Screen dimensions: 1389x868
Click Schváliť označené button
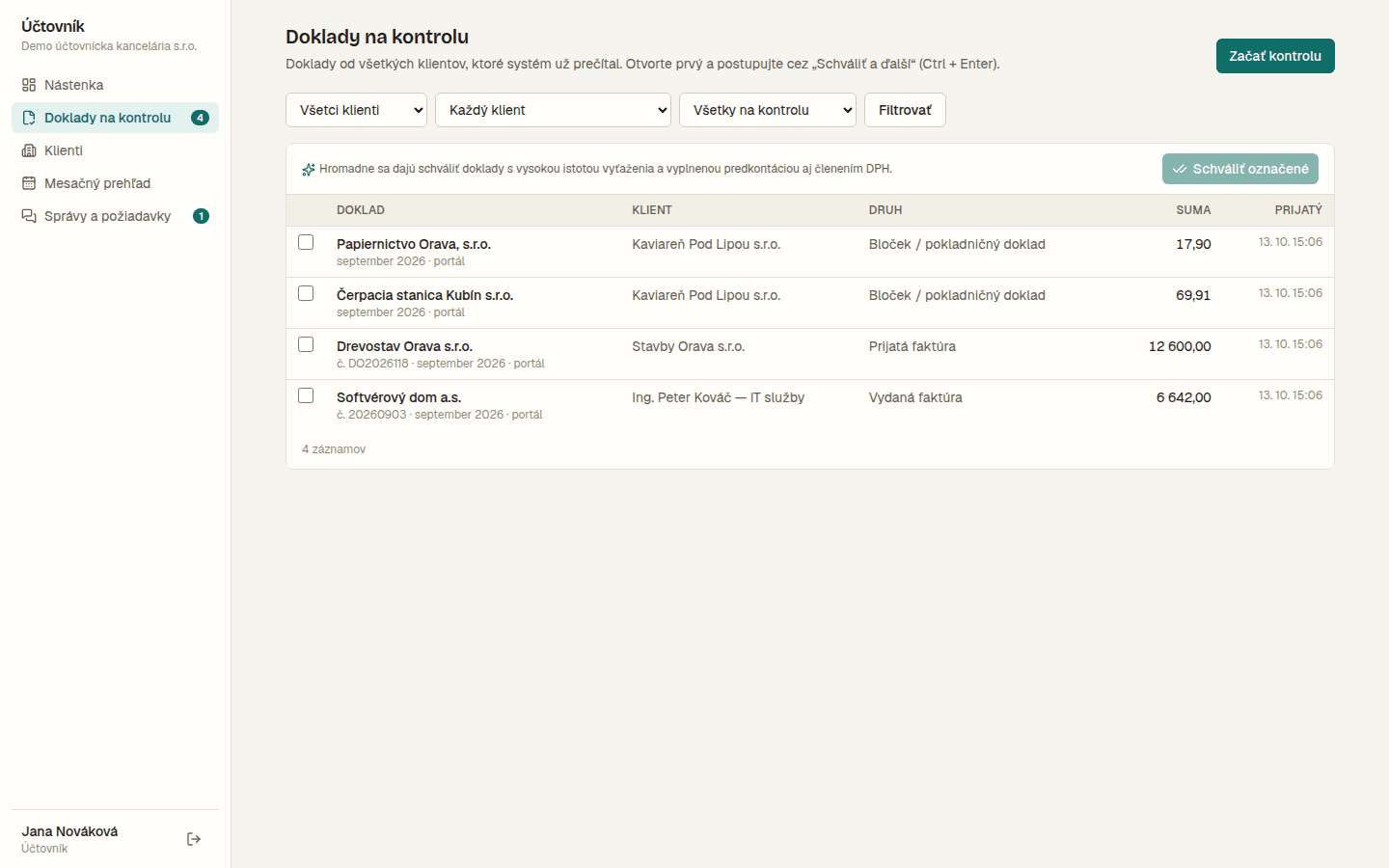[1240, 169]
